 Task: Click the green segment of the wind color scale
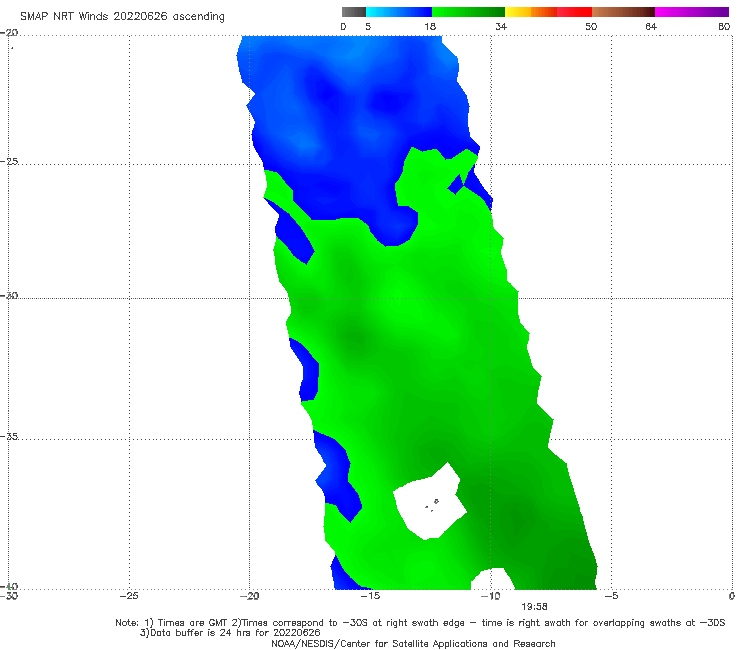pos(468,12)
